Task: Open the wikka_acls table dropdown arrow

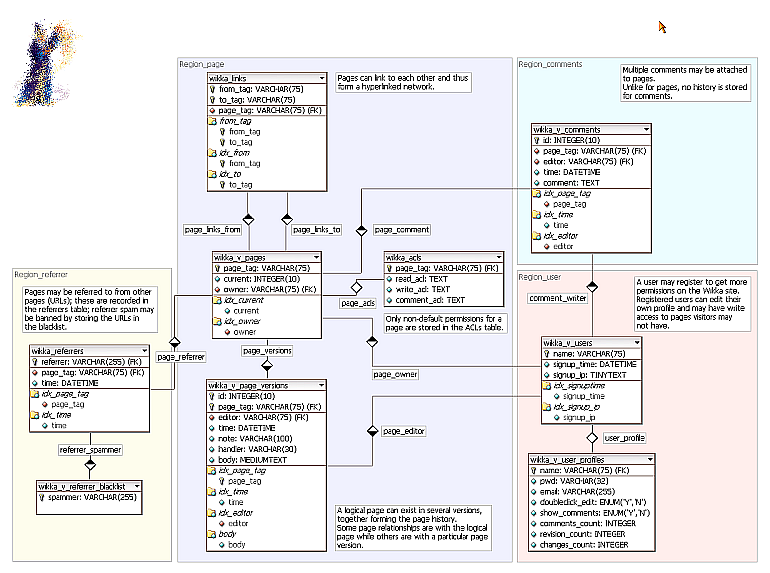Action: click(498, 257)
